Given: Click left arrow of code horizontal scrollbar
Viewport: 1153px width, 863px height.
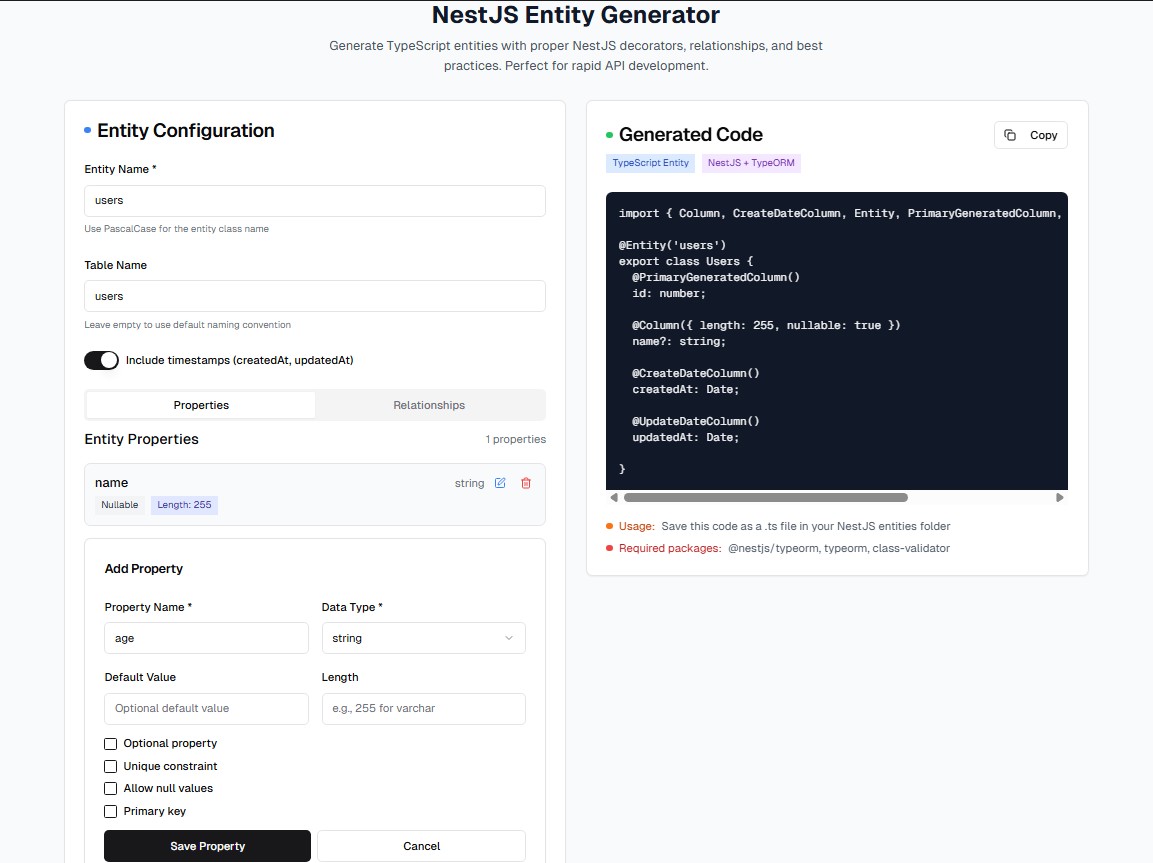Looking at the screenshot, I should 614,498.
